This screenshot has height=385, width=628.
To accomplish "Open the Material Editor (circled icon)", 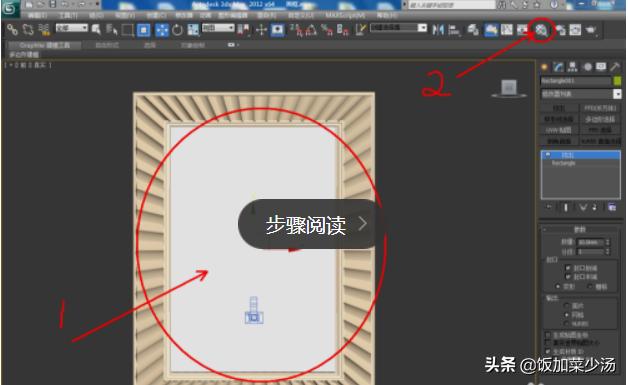I will coord(541,30).
